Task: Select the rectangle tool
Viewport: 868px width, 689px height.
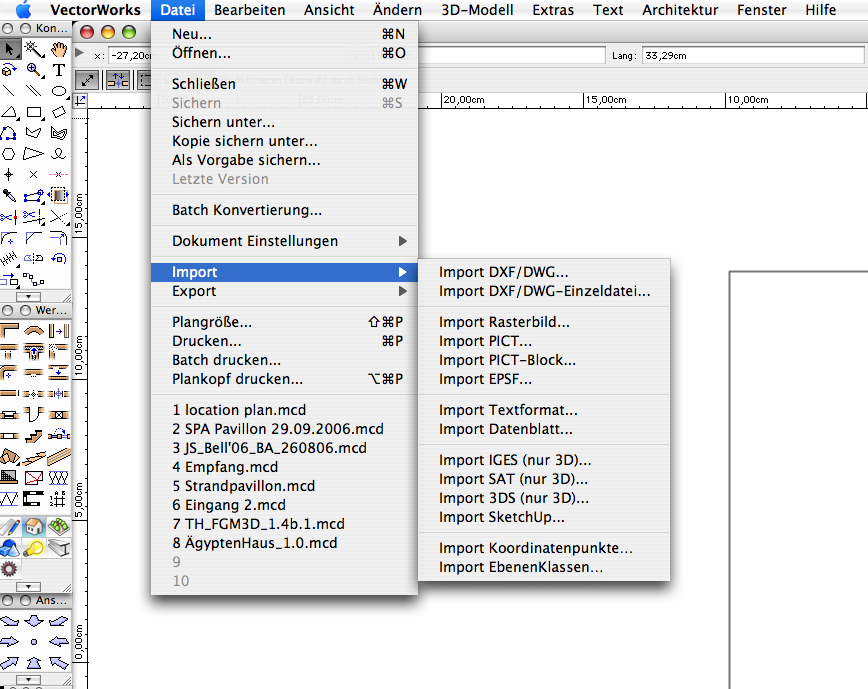Action: (34, 112)
